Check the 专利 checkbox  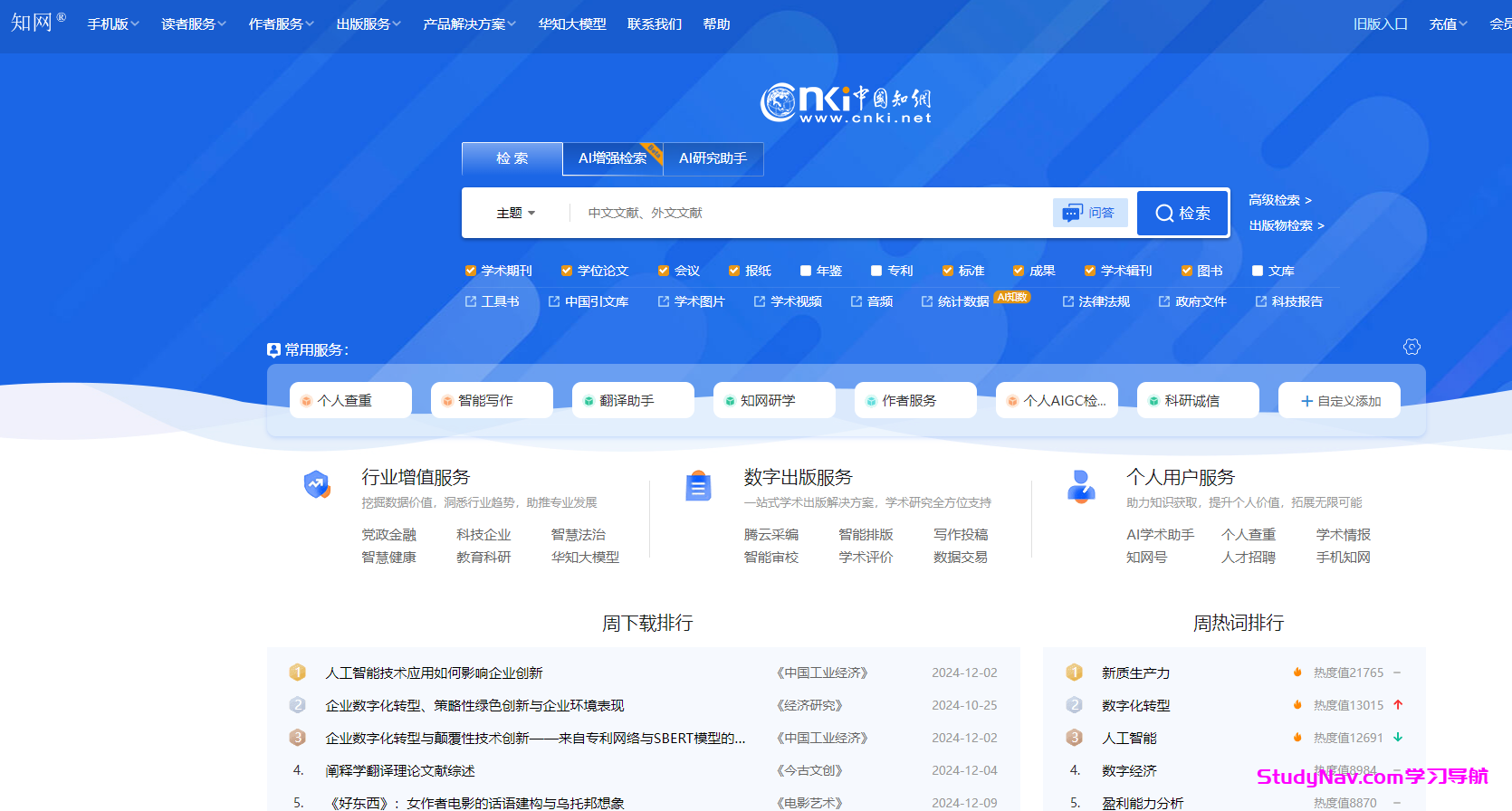[876, 271]
